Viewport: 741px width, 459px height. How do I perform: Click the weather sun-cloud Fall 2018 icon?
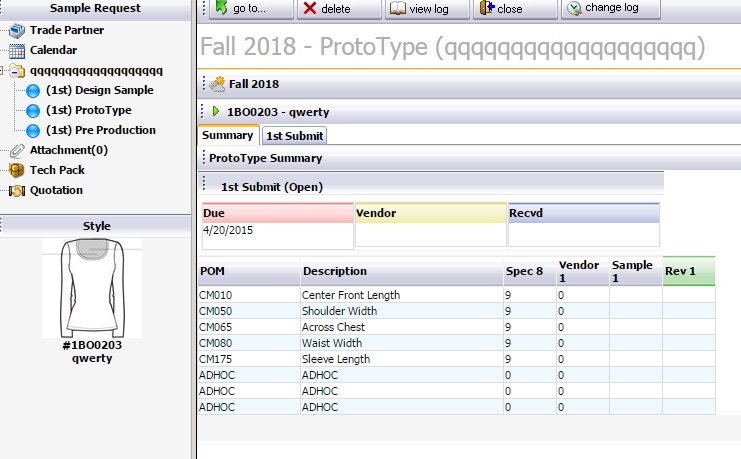tap(217, 84)
